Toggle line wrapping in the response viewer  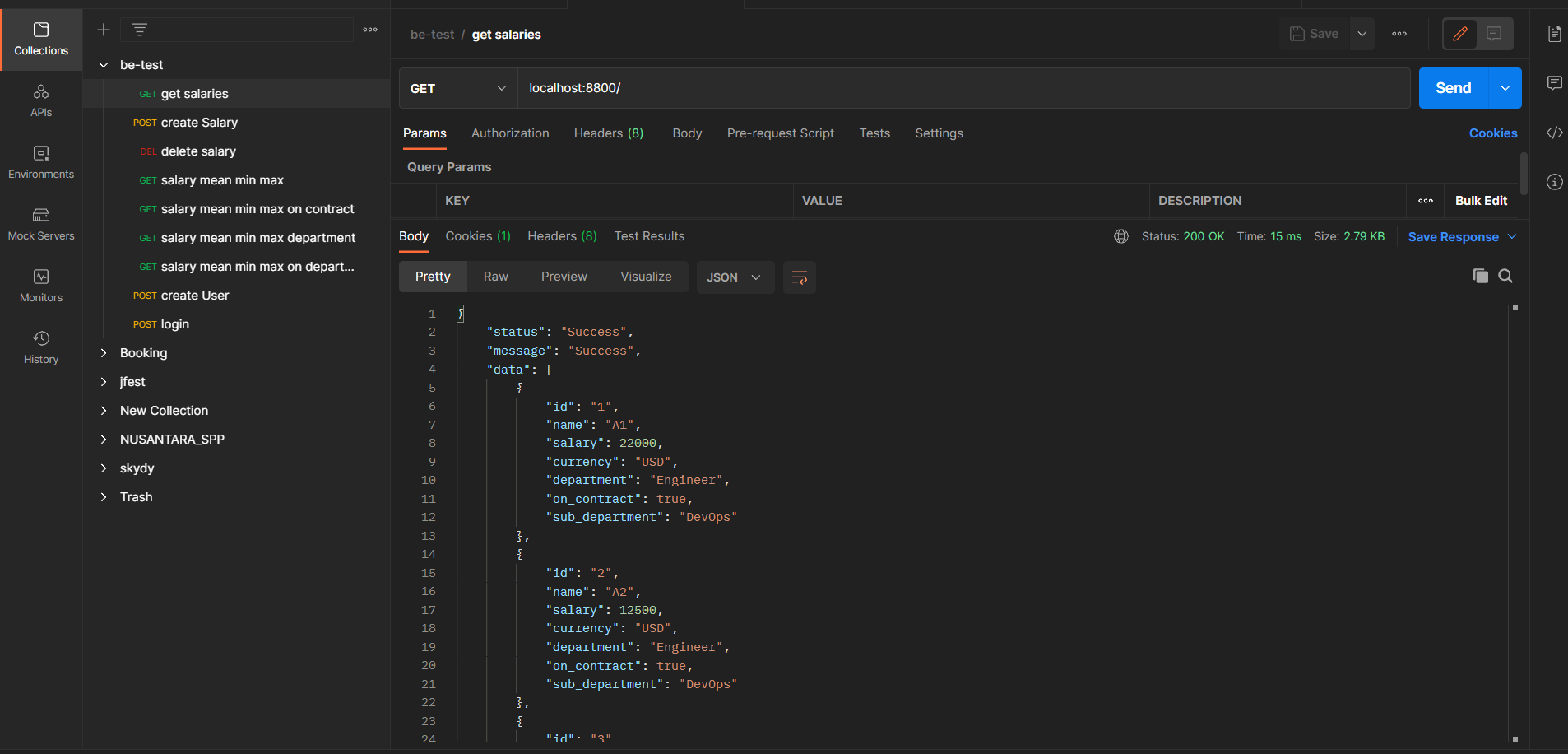click(799, 277)
